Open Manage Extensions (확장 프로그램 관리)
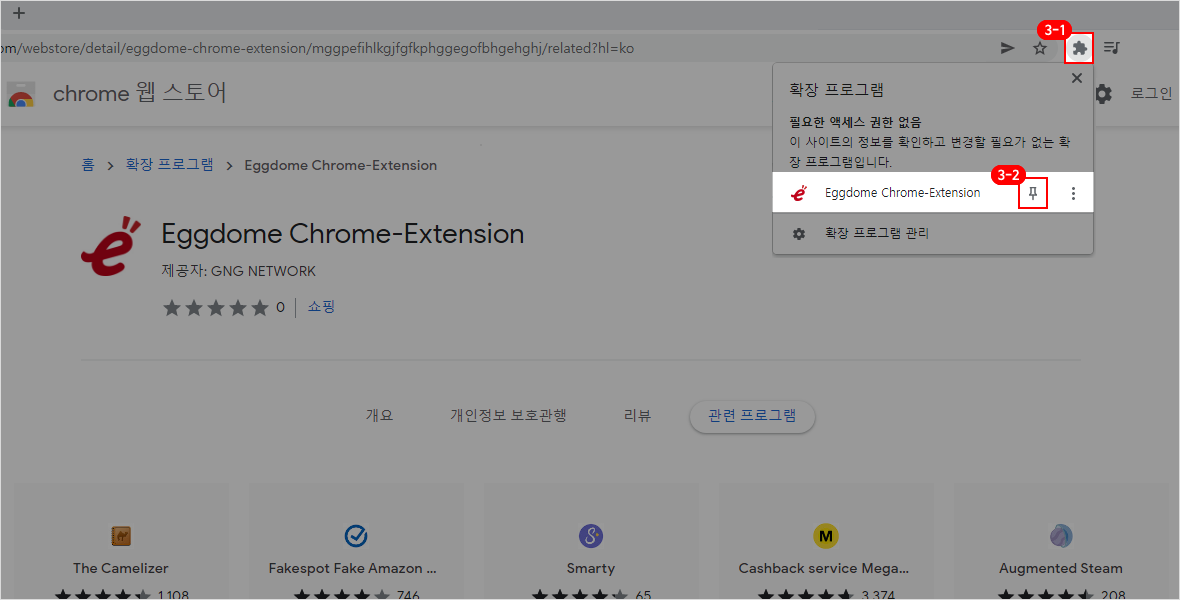 (x=876, y=234)
